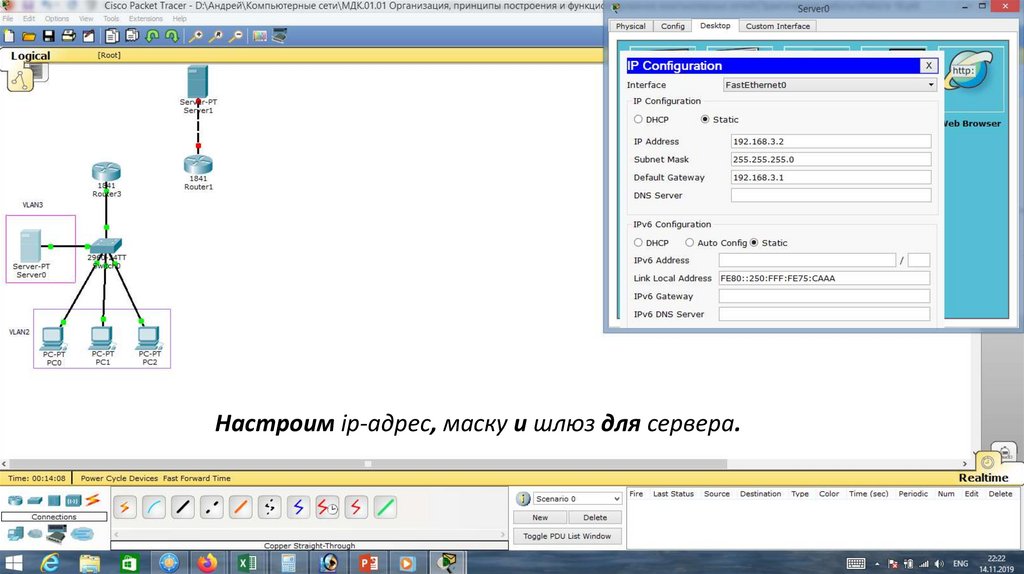Click the Toggle PDU List Window button

[x=567, y=536]
